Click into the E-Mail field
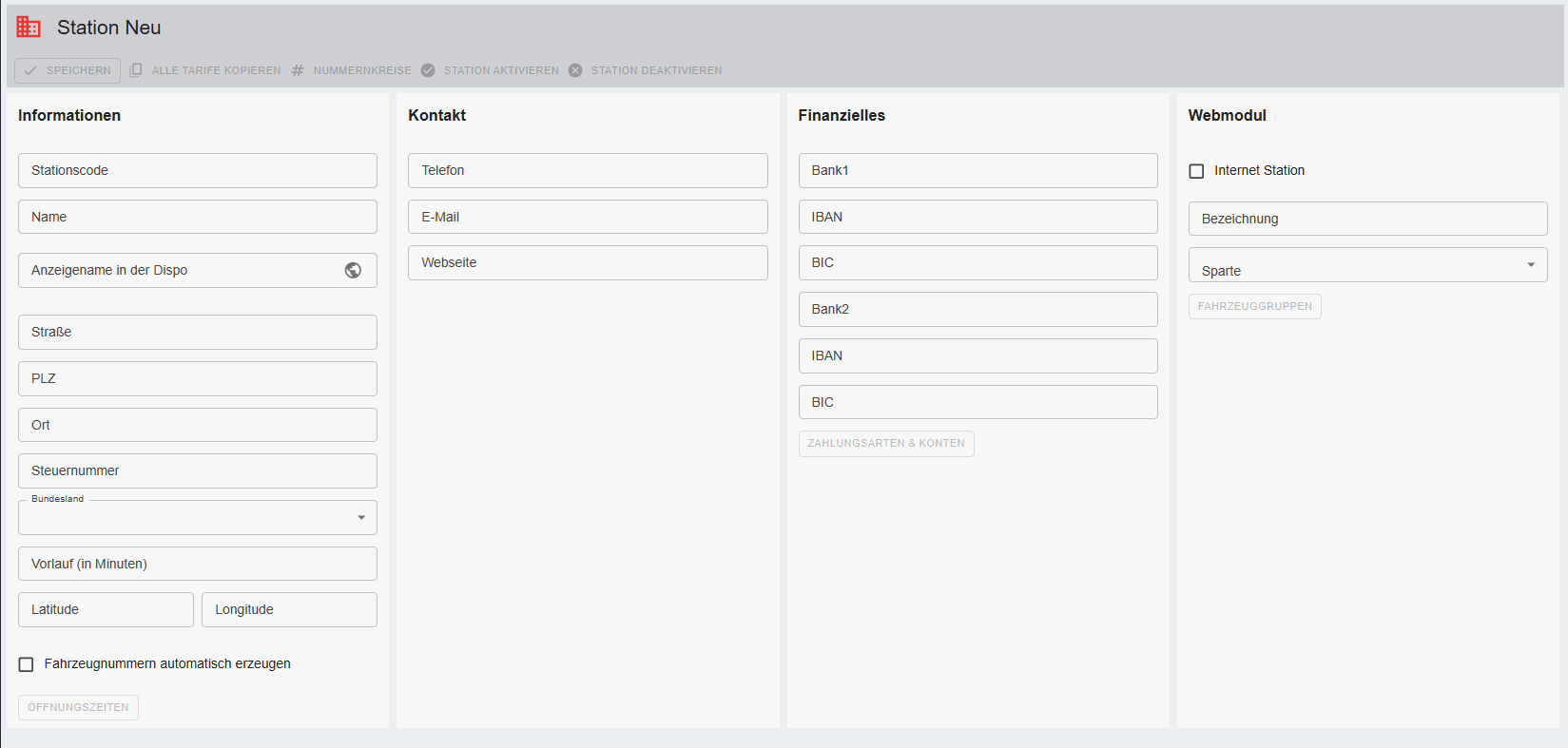The image size is (1568, 748). coord(588,217)
